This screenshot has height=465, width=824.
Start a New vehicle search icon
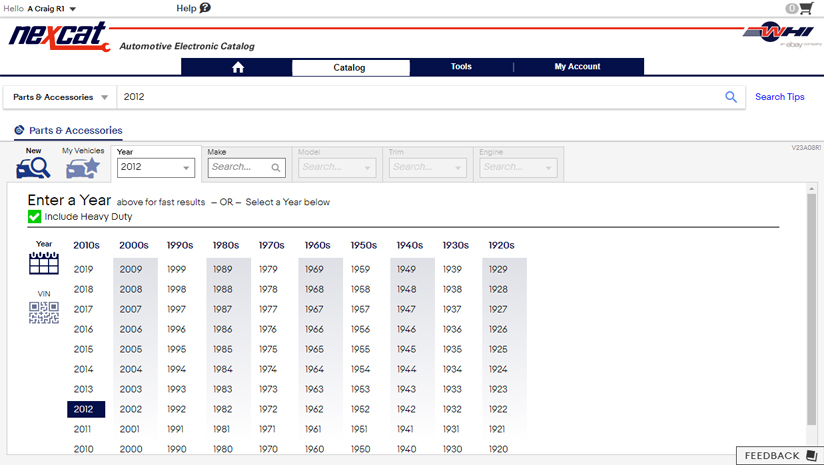click(x=33, y=168)
